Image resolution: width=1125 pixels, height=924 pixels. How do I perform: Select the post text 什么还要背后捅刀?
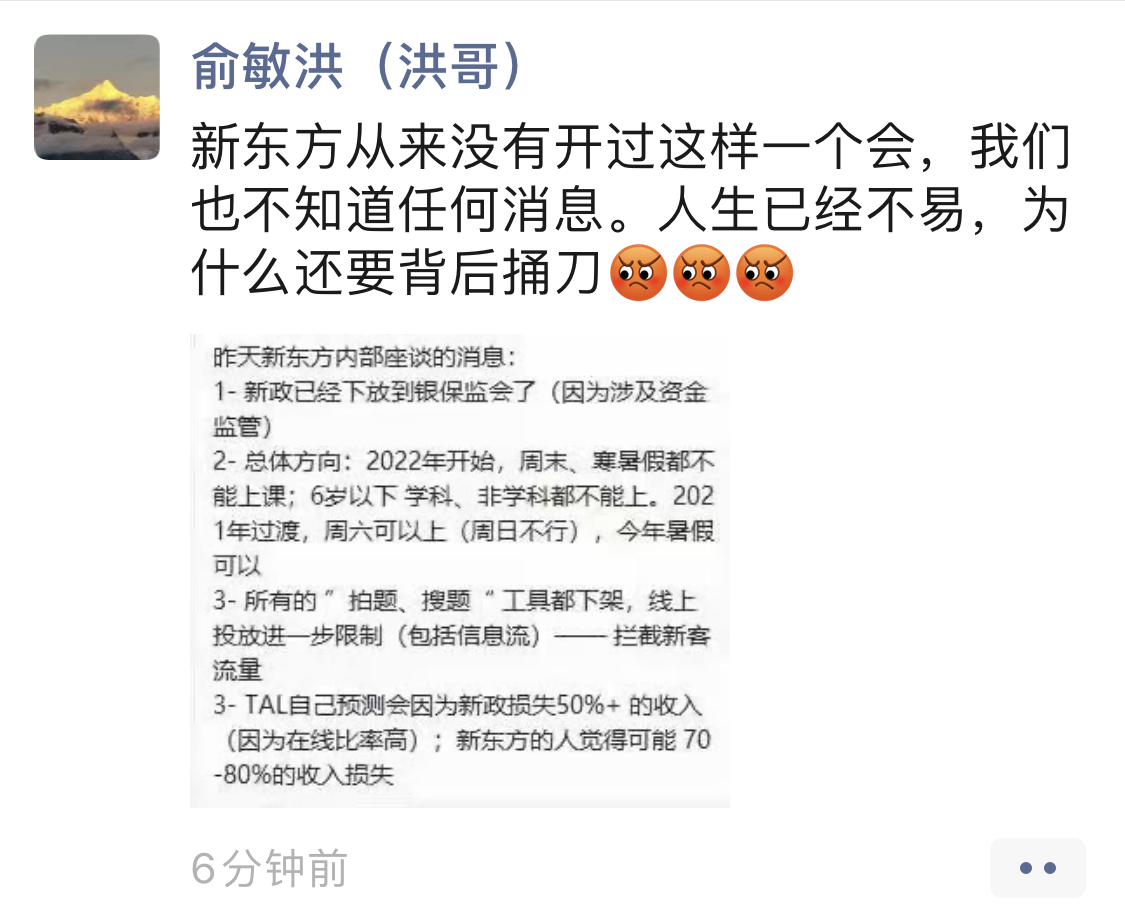tap(395, 273)
